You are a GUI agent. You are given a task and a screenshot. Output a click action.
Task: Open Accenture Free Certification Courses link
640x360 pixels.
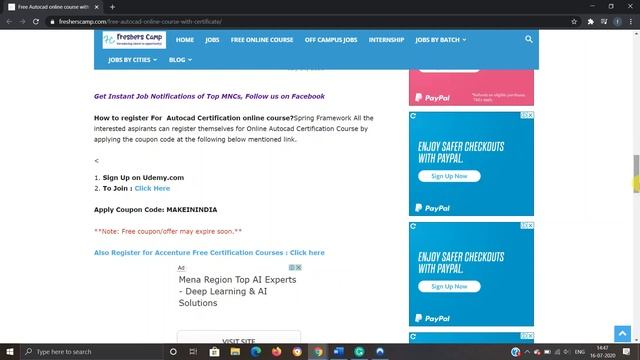click(x=209, y=253)
